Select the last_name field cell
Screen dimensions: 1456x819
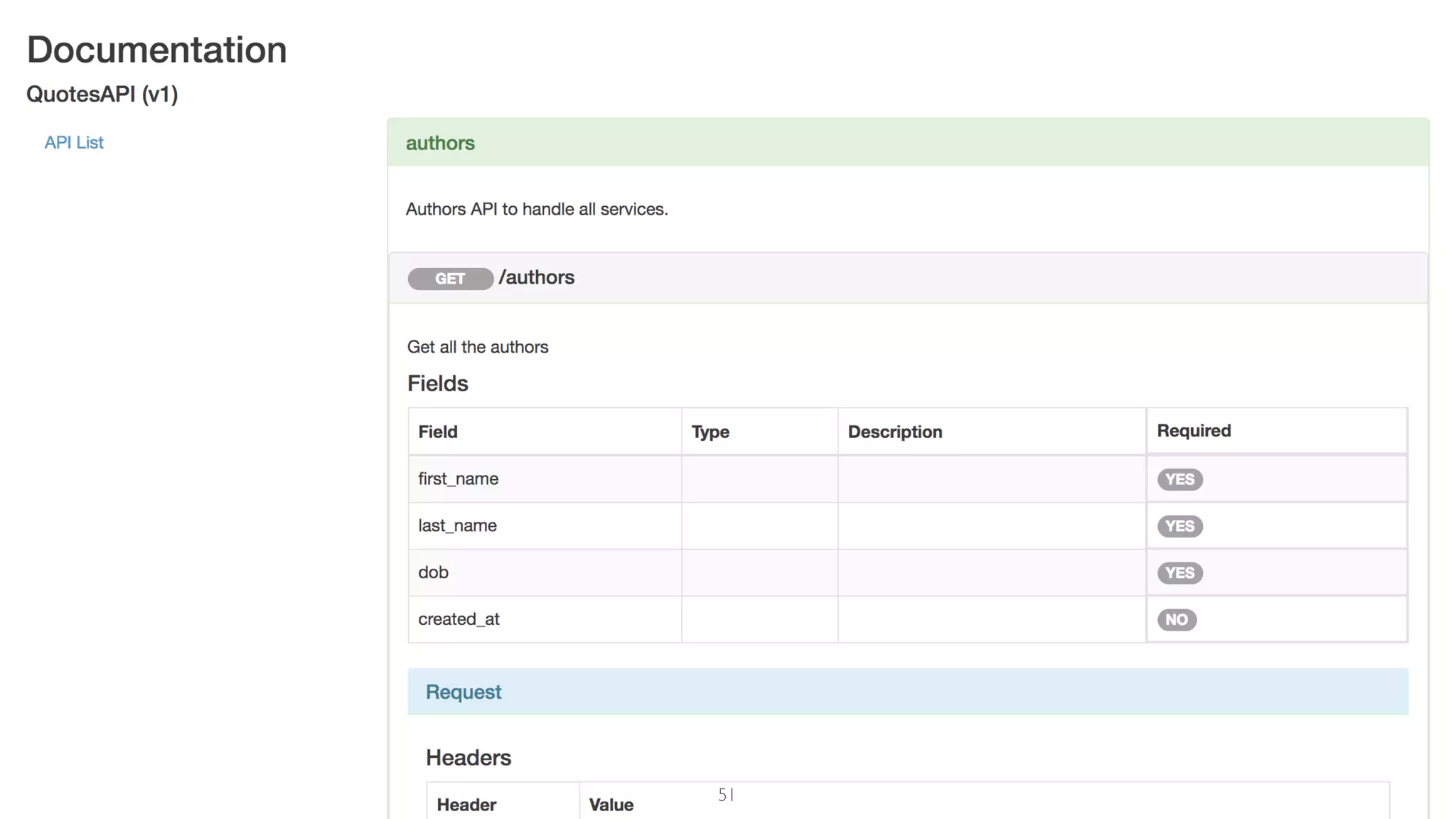point(458,526)
